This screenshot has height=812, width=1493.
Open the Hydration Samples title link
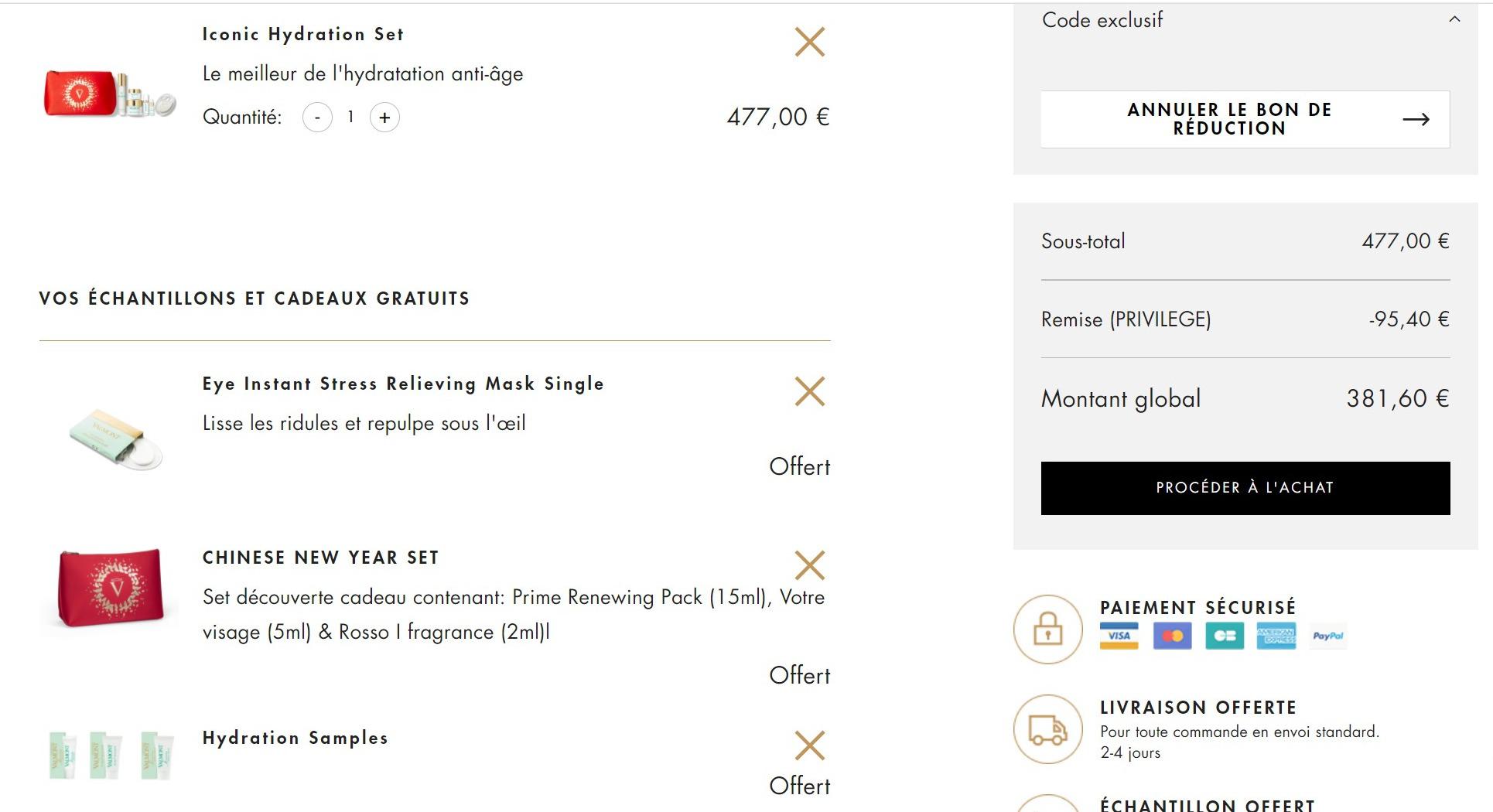coord(295,738)
